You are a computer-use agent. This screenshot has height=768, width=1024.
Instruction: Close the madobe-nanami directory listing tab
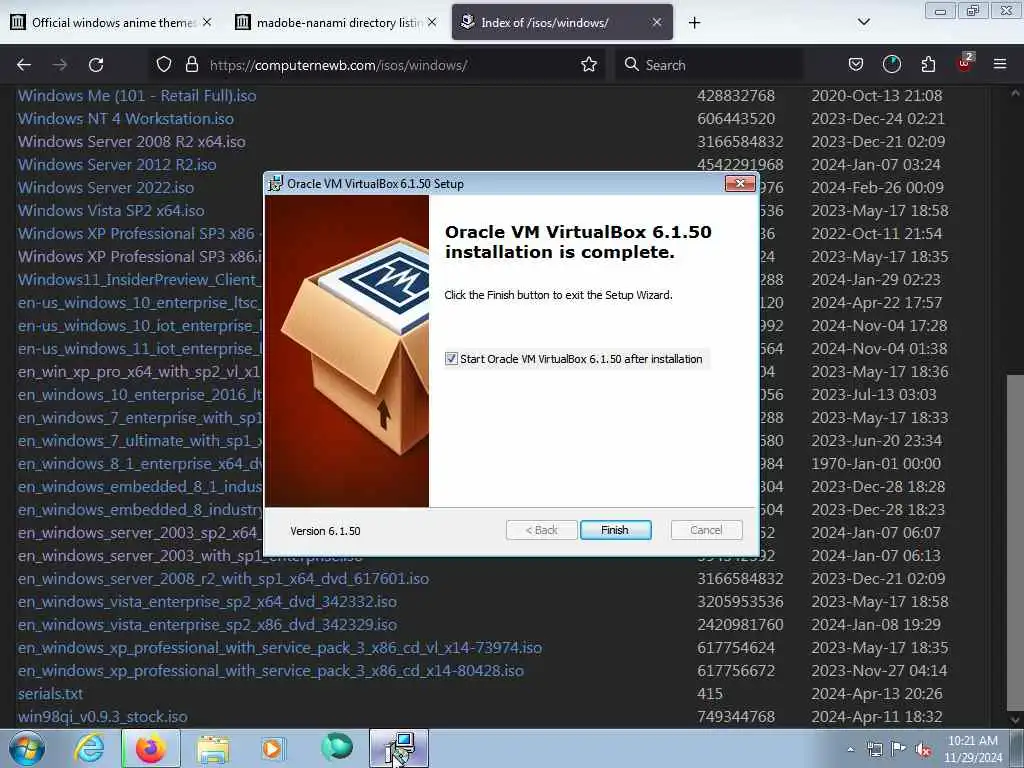click(432, 22)
